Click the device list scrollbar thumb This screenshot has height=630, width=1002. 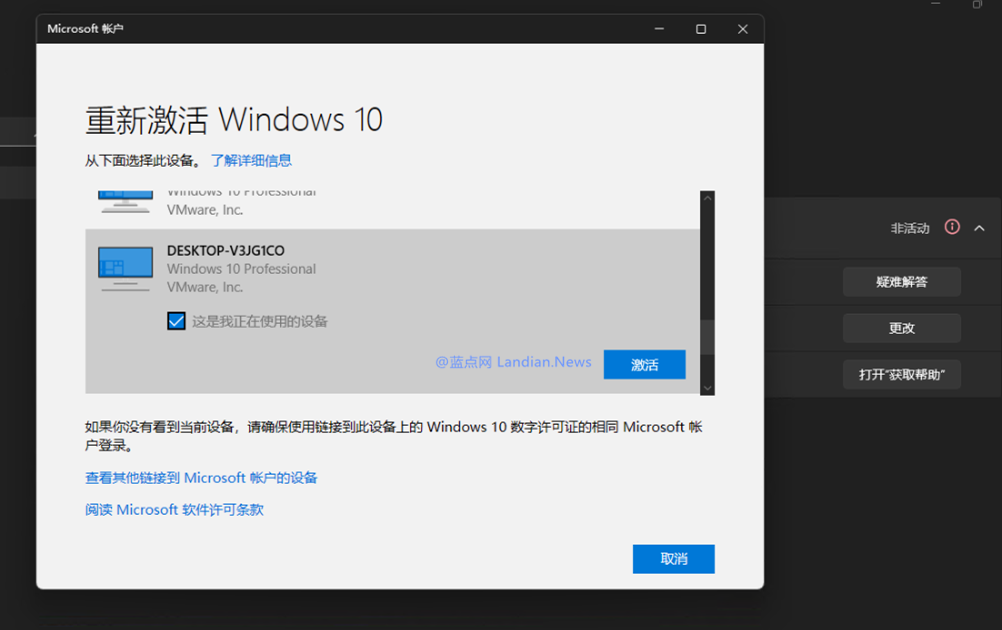tap(707, 337)
